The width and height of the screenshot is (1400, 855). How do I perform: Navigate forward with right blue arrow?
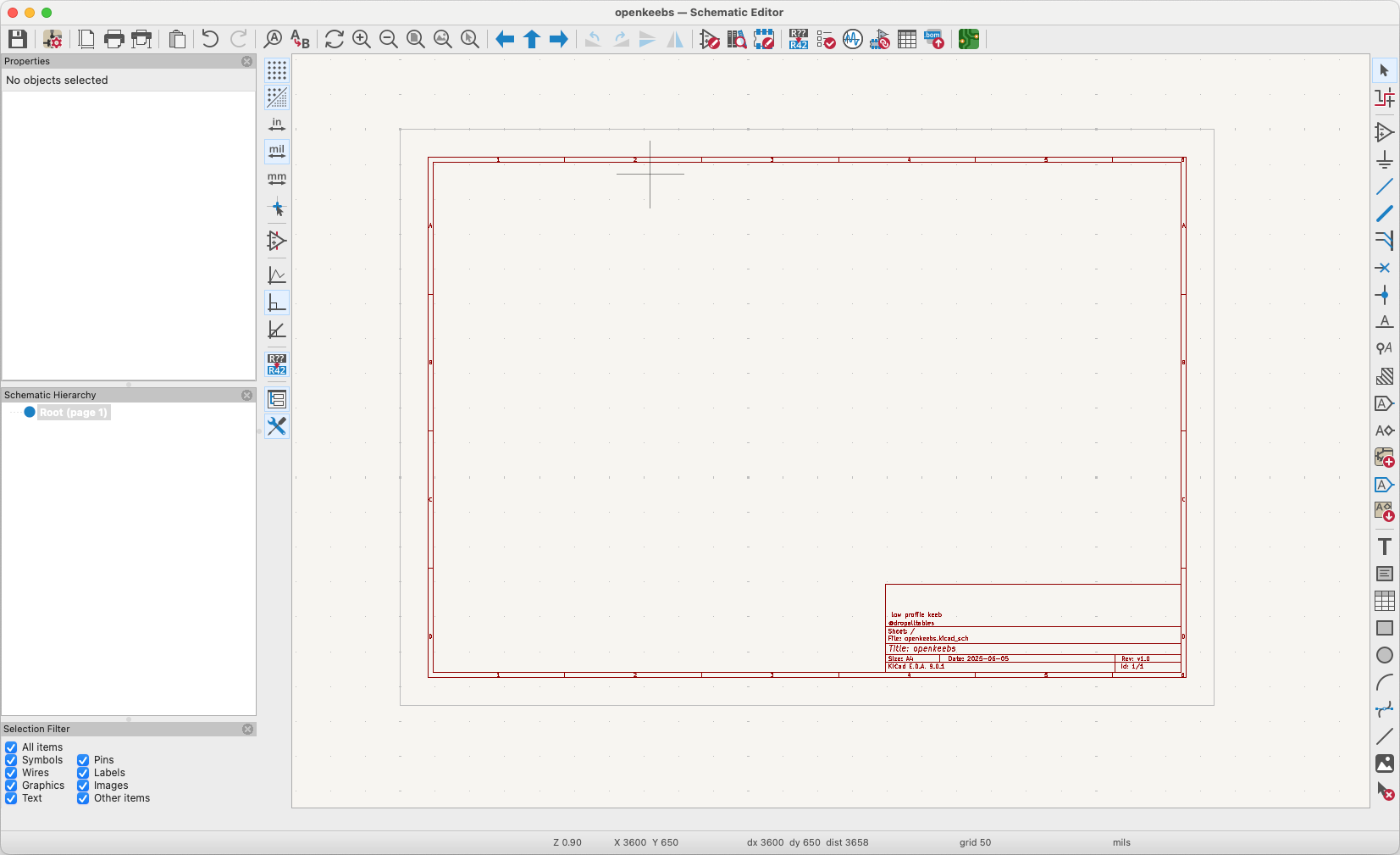tap(559, 39)
